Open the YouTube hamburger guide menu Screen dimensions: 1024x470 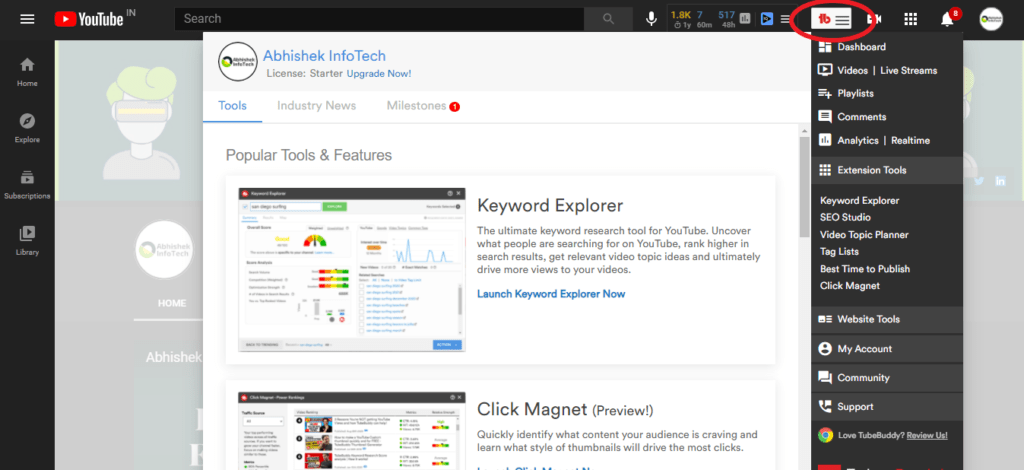pyautogui.click(x=27, y=19)
